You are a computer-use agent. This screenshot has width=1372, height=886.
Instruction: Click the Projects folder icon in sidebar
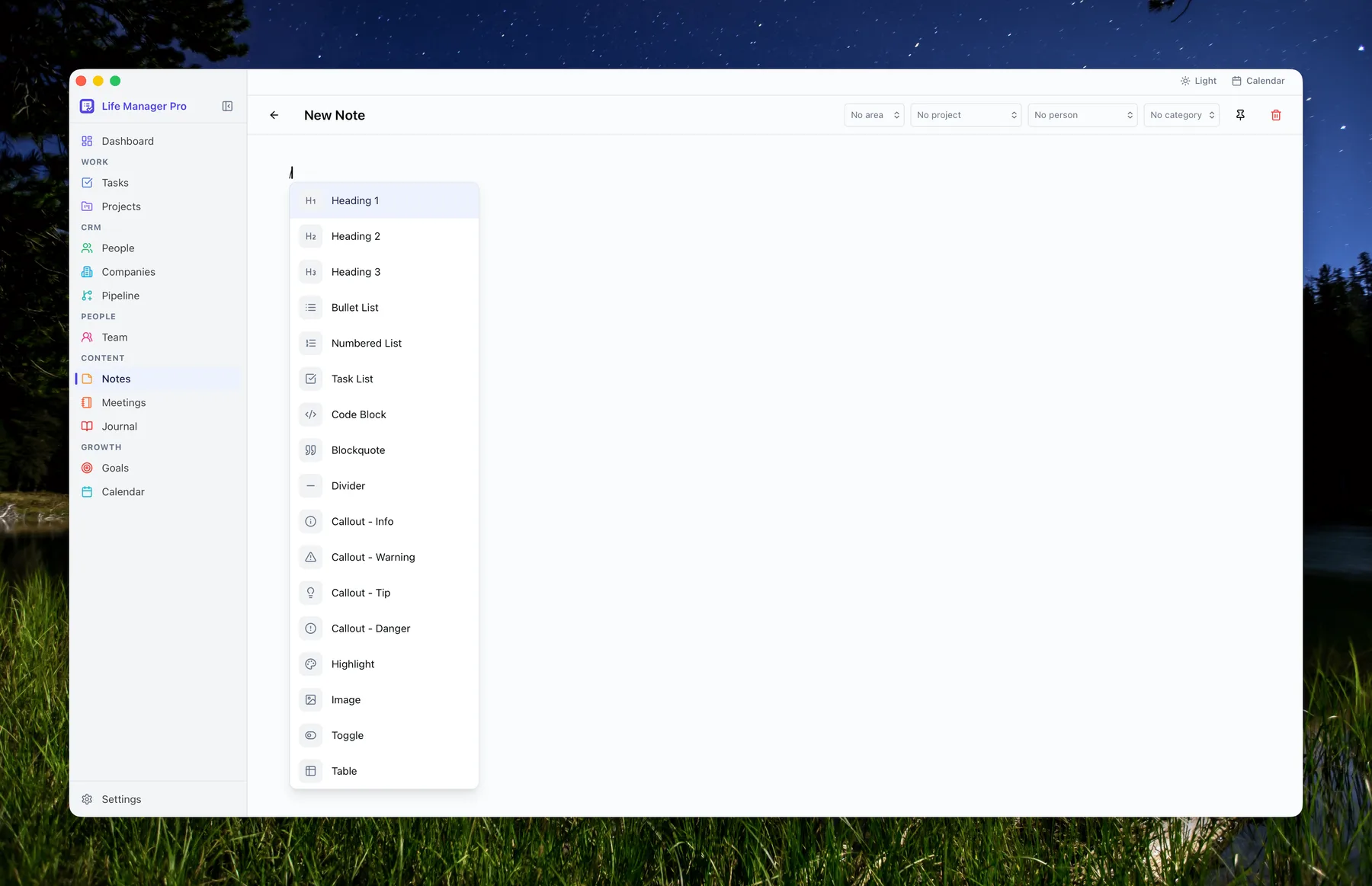pyautogui.click(x=87, y=206)
